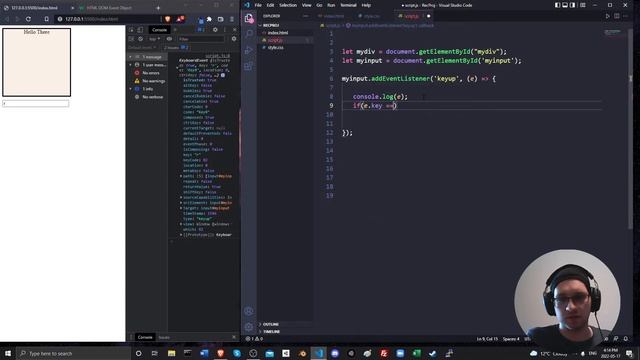Select the No verbose row in the console sidebar
Viewport: 640px width, 360px height.
pyautogui.click(x=148, y=97)
